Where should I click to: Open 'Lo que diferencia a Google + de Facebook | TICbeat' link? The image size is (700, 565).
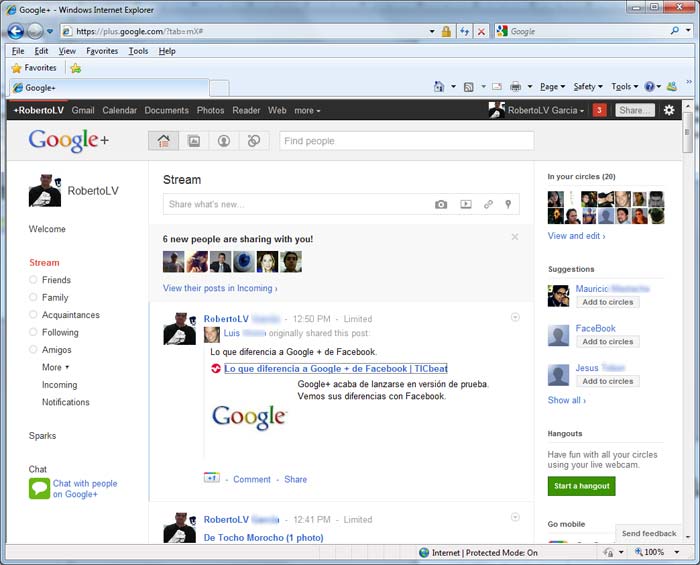point(336,369)
